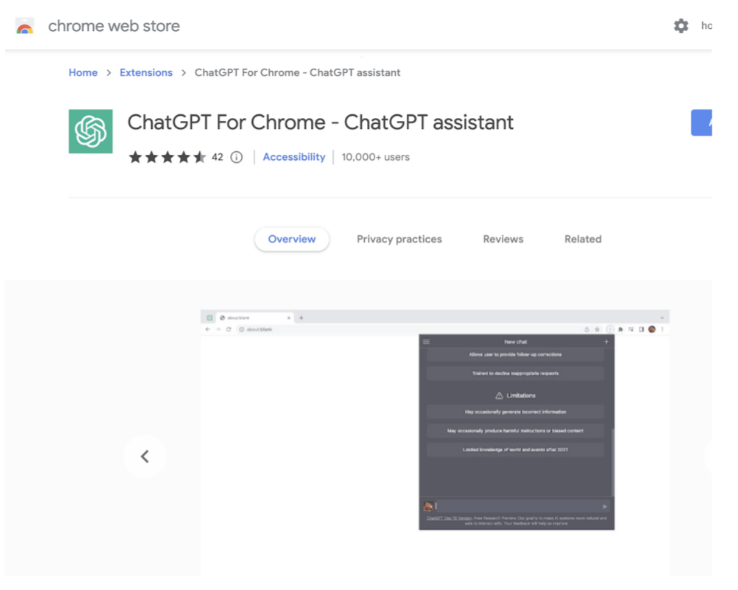This screenshot has height=590, width=738.
Task: Click the Limitations heading in preview
Action: coord(515,395)
